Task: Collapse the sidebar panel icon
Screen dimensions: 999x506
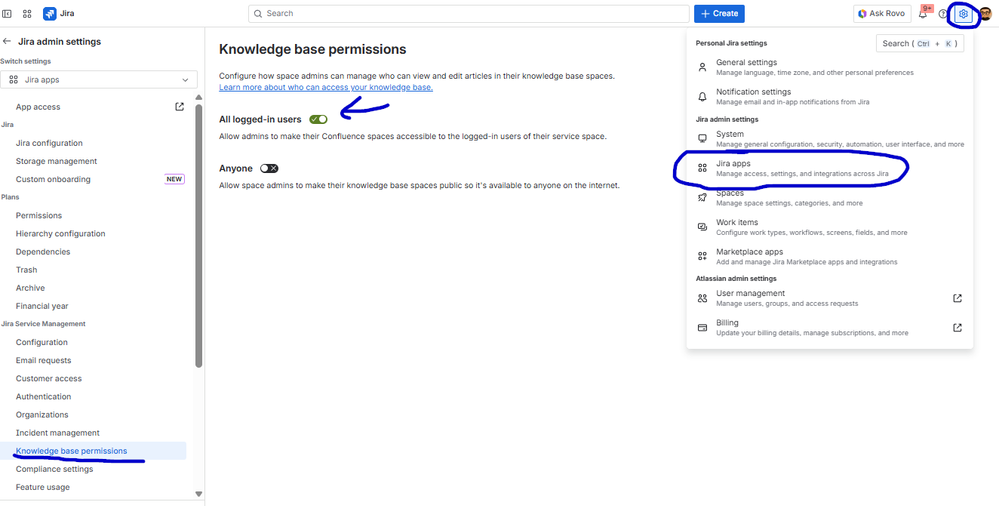Action: pyautogui.click(x=7, y=13)
